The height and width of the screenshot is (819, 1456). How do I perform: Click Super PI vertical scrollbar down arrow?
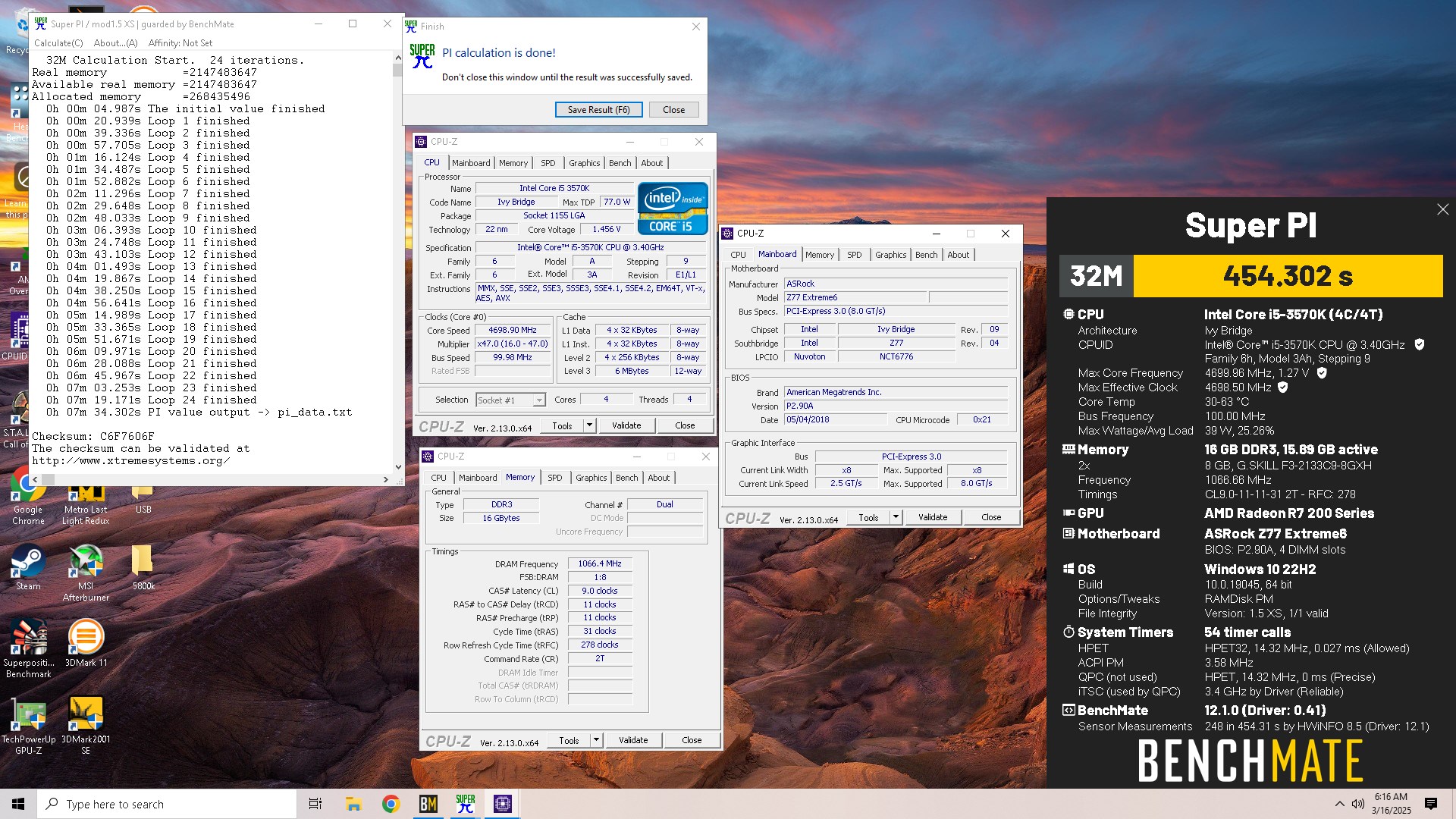pos(398,467)
